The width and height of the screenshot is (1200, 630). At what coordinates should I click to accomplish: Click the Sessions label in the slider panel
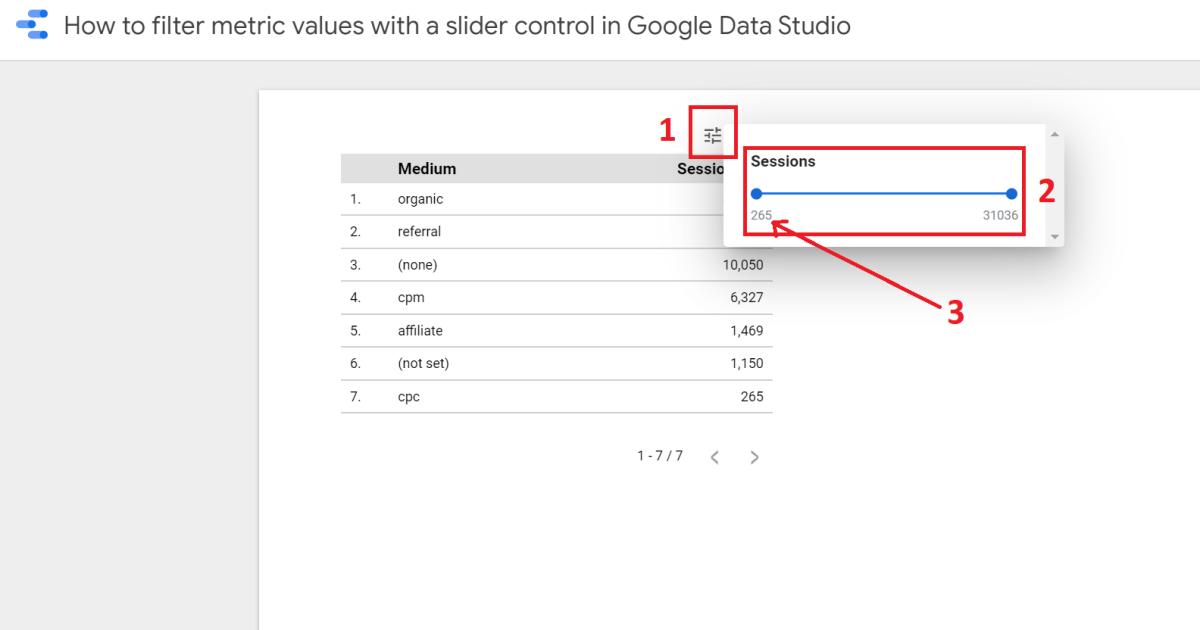(x=783, y=161)
